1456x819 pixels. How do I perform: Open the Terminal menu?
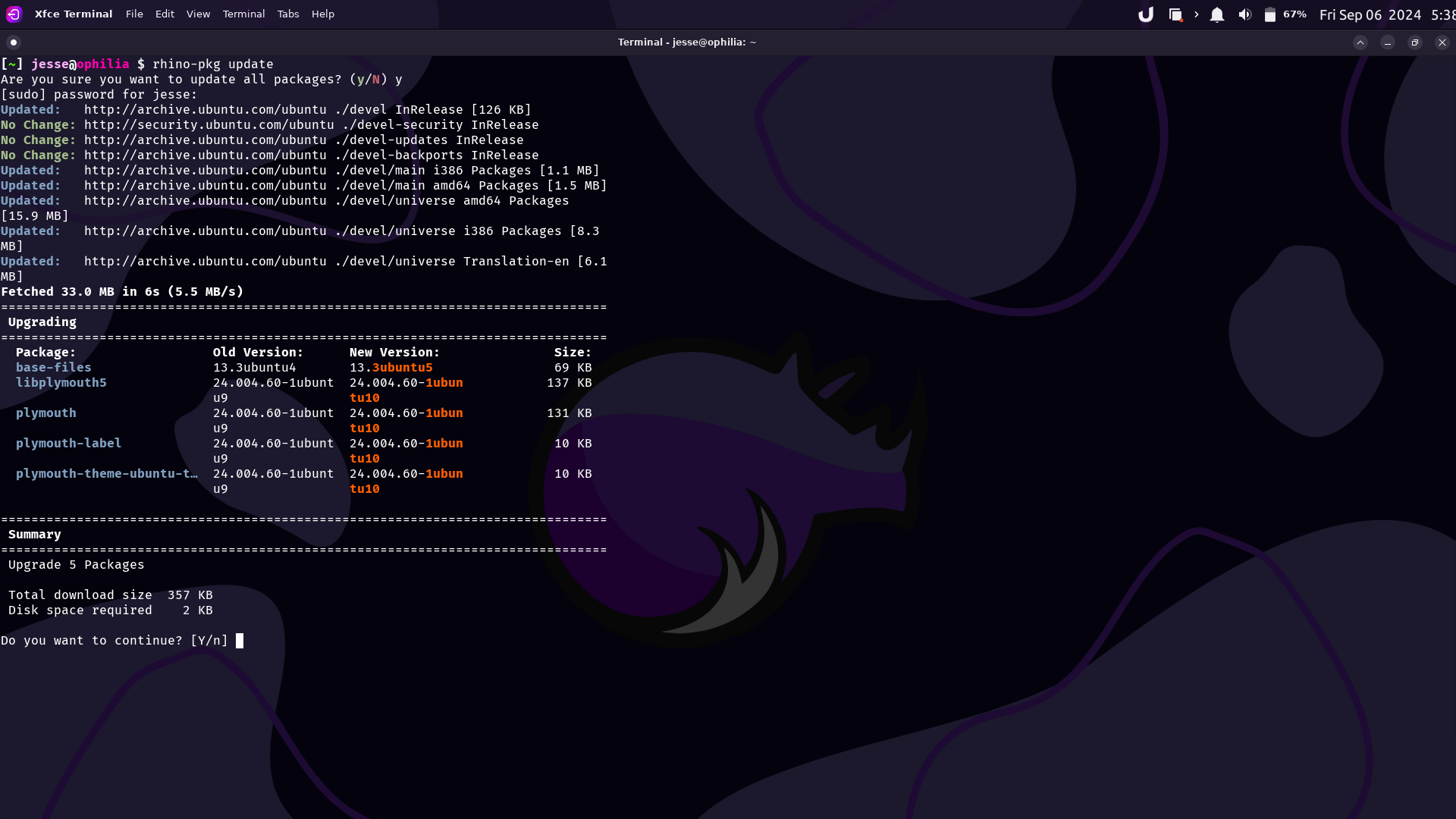(x=243, y=14)
